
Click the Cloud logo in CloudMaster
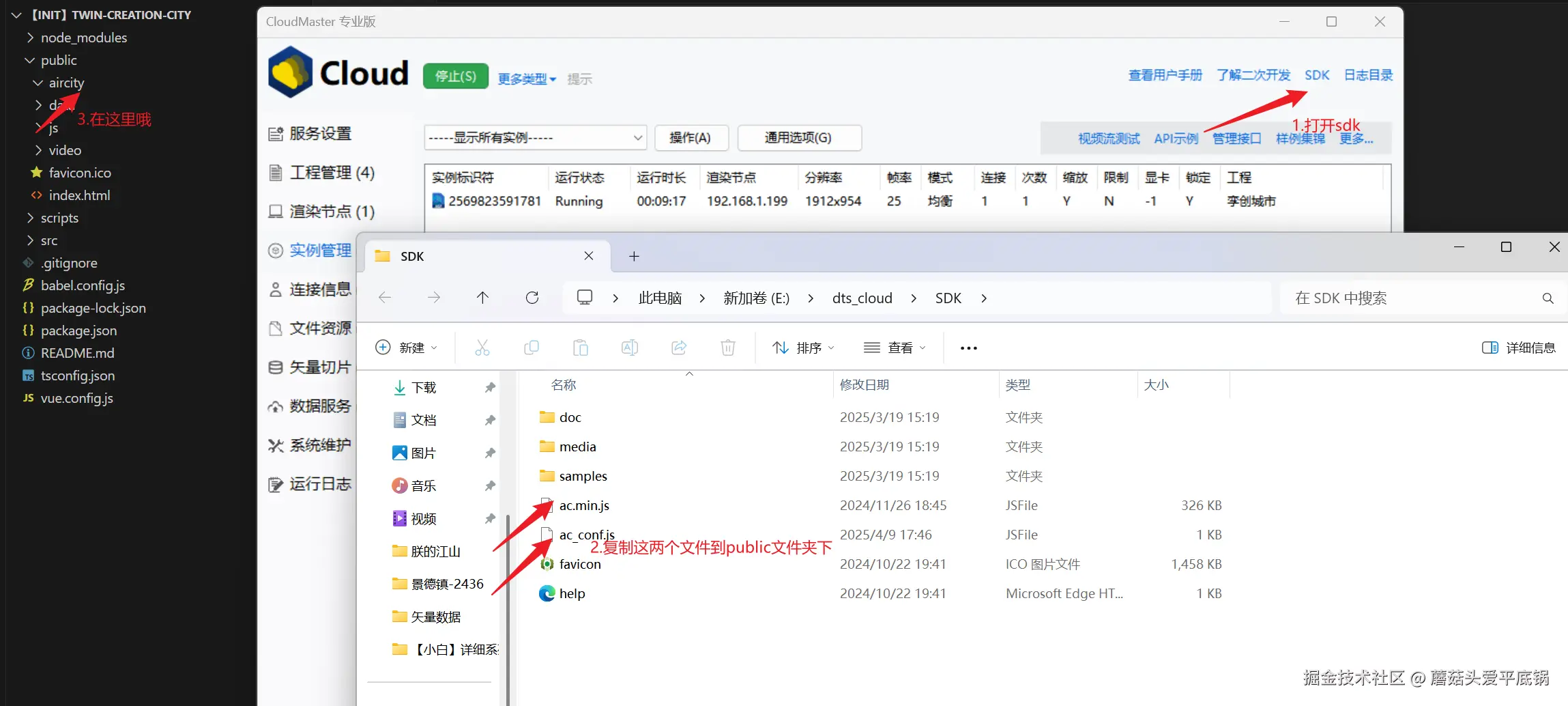click(338, 72)
